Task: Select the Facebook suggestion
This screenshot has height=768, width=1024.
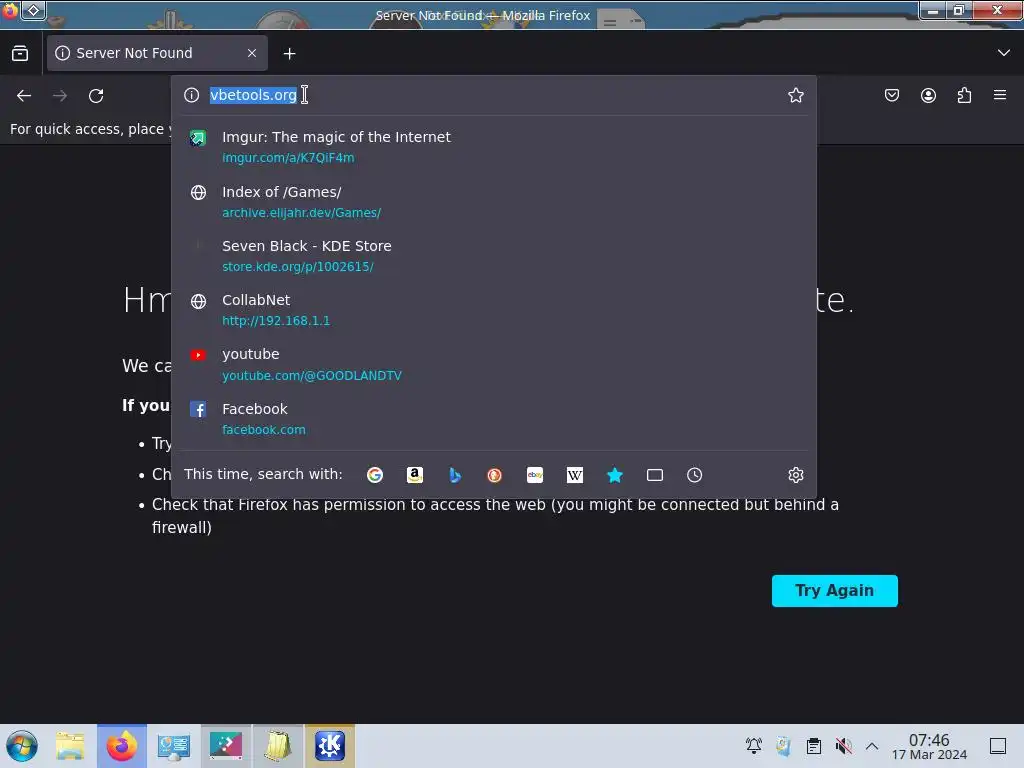Action: pyautogui.click(x=494, y=419)
